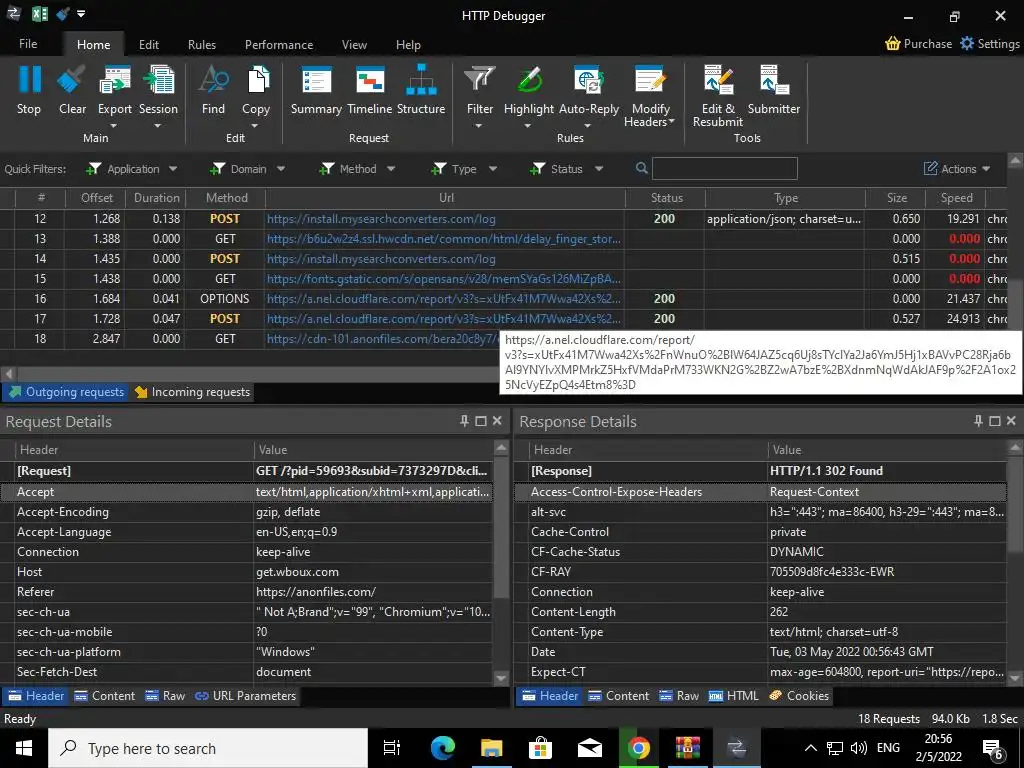Maximize the Response Details panel
This screenshot has height=768, width=1024.
[x=995, y=421]
